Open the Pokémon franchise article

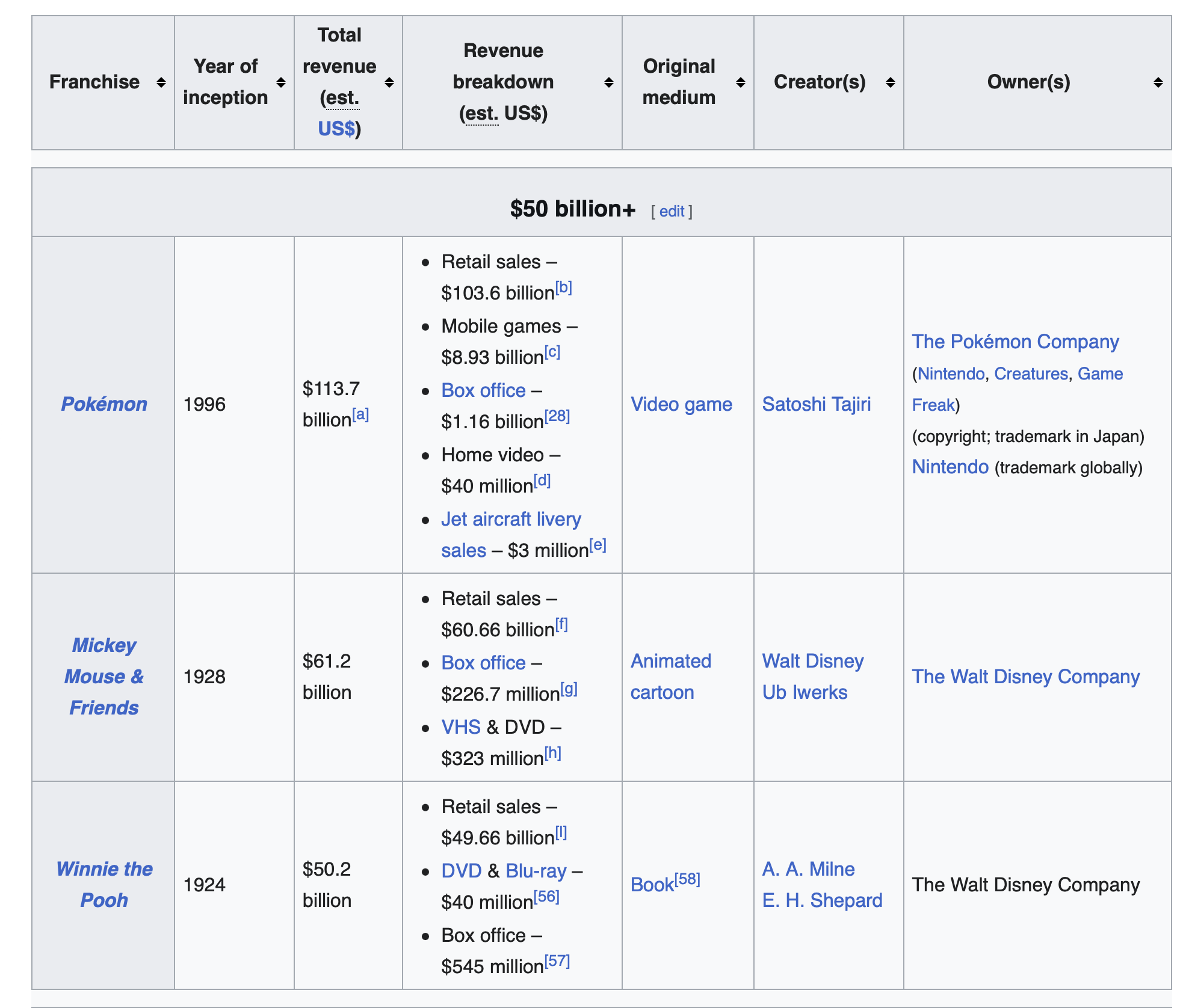[104, 404]
